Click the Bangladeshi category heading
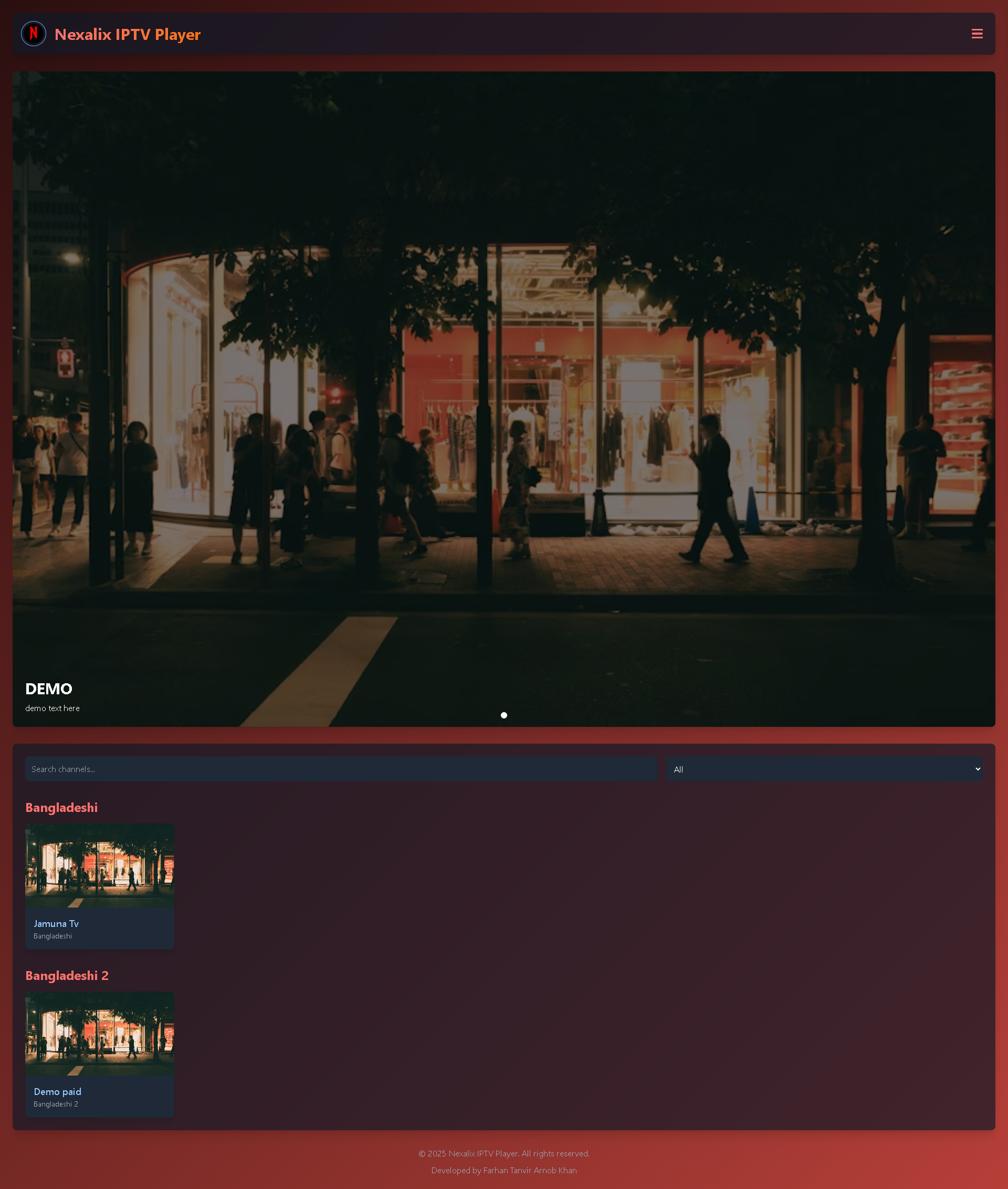Screen dimensions: 1008x1189 point(61,807)
